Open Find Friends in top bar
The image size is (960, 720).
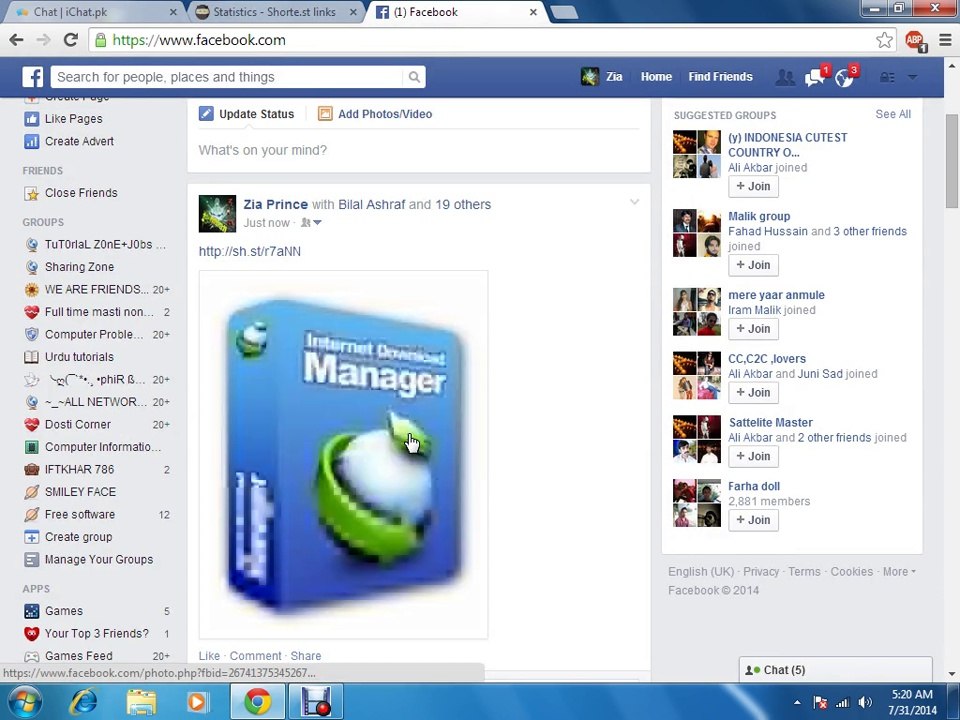[720, 77]
